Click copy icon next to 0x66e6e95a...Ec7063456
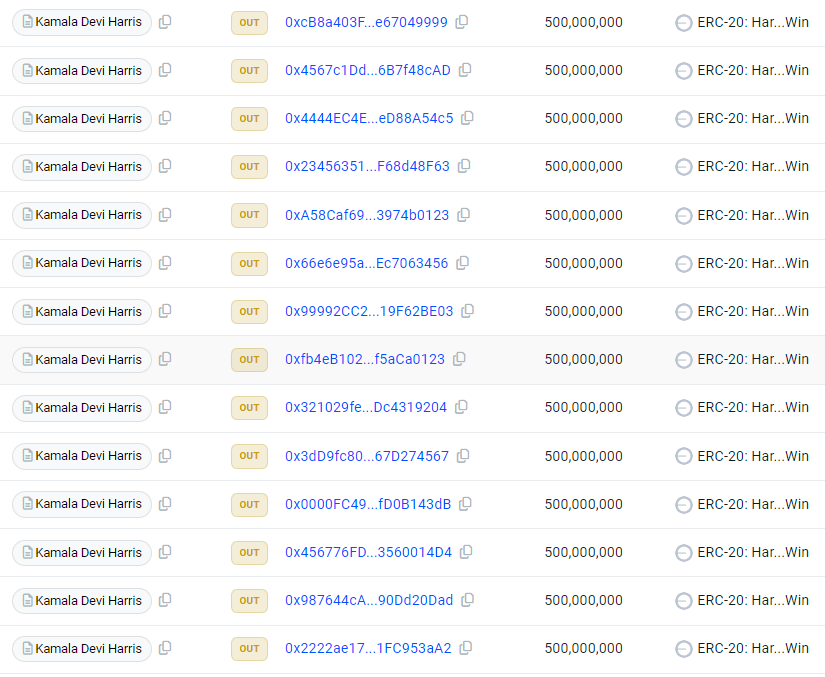Image resolution: width=825 pixels, height=677 pixels. click(462, 263)
